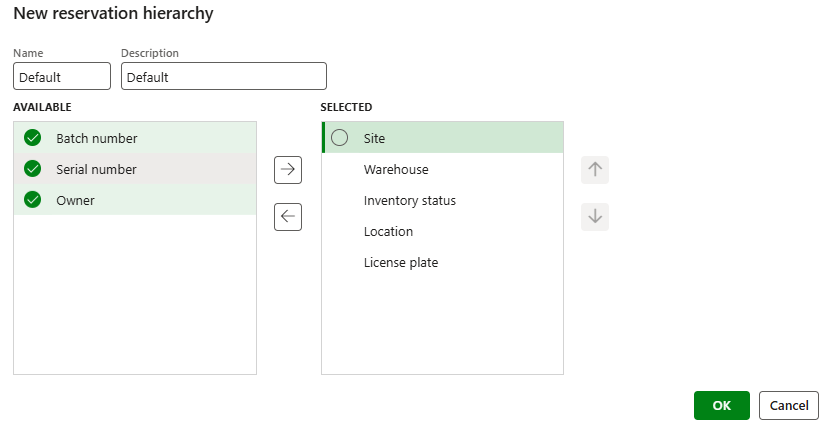The image size is (830, 447).
Task: Click the Site row label
Action: (x=375, y=138)
